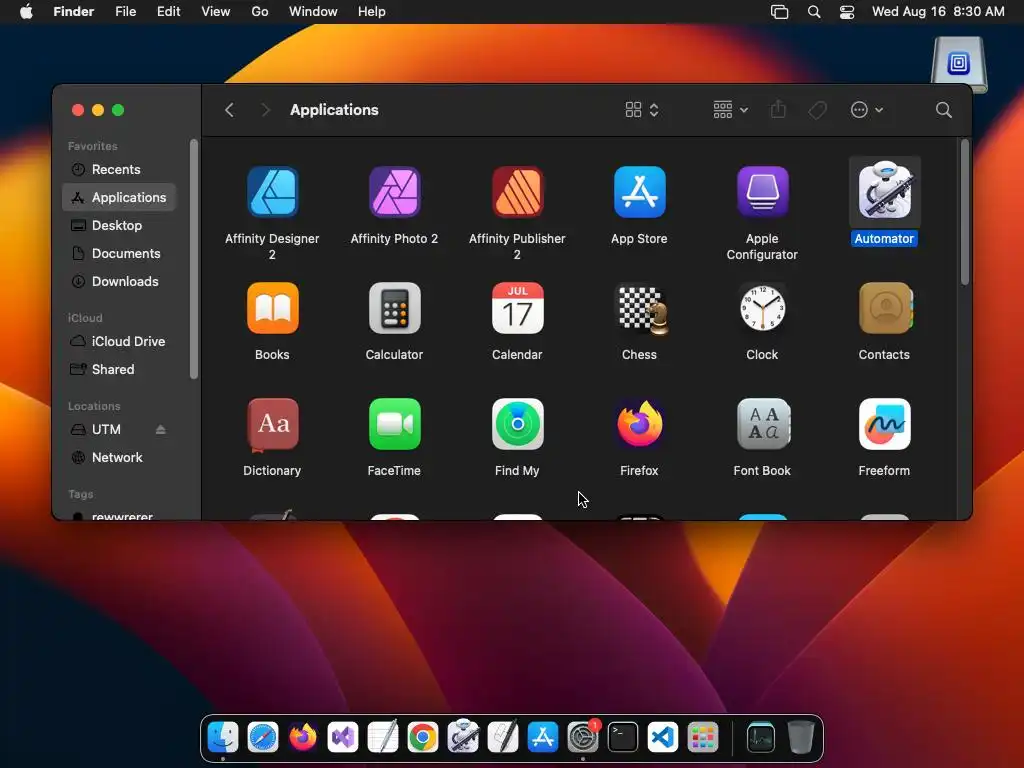Open Visual Studio Code from Dock

point(662,738)
